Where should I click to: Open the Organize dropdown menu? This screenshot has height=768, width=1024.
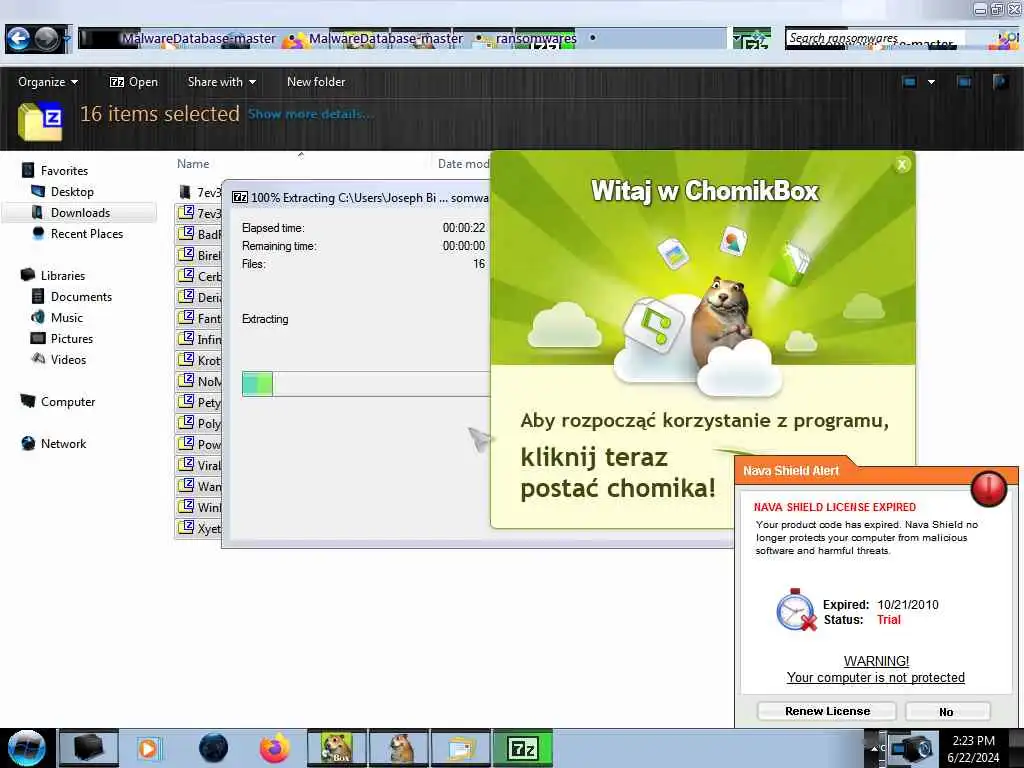click(48, 82)
